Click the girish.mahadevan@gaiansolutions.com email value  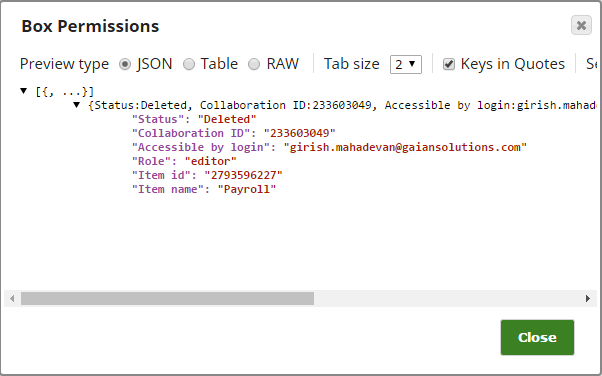tap(405, 147)
